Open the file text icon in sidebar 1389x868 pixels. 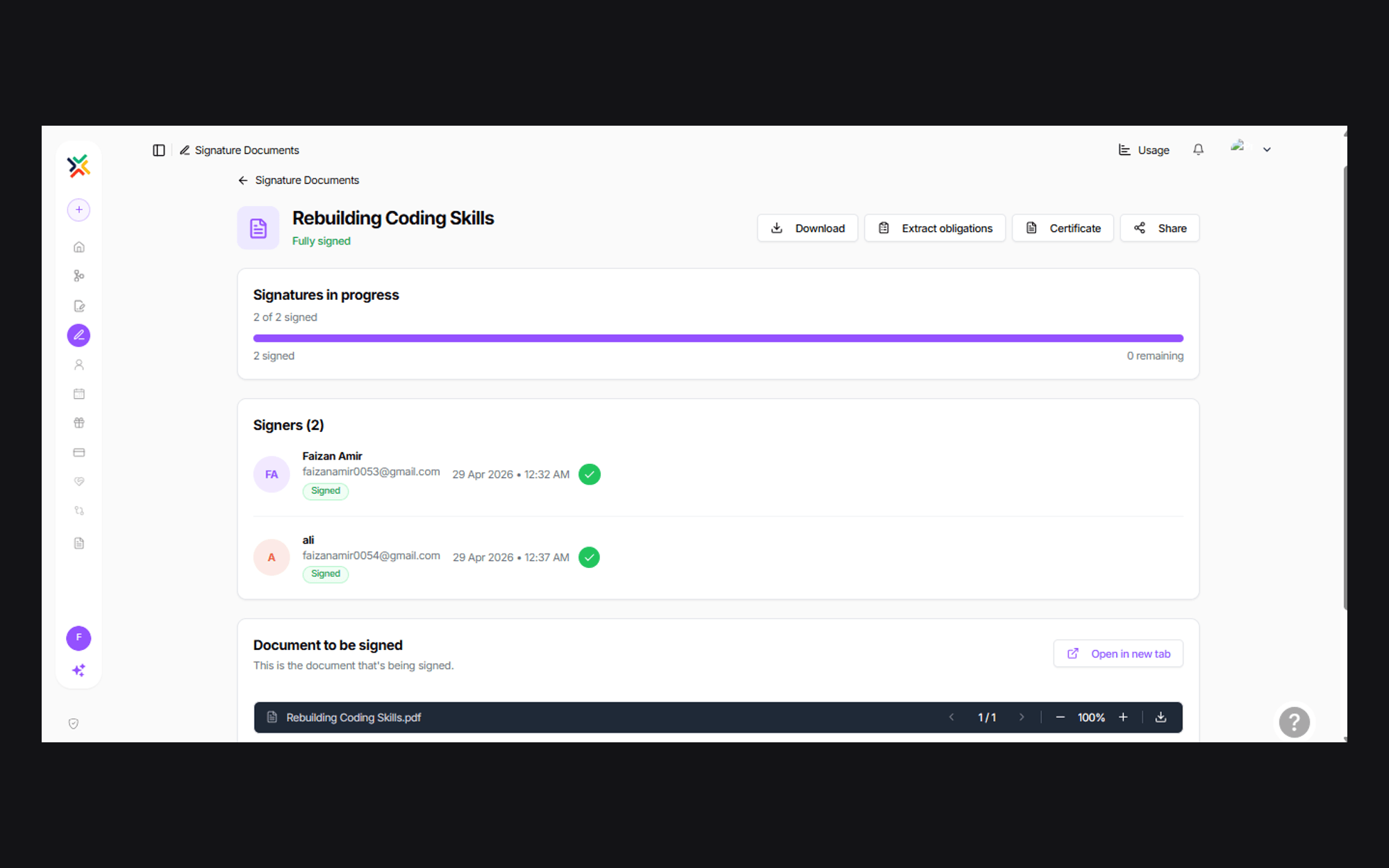79,543
